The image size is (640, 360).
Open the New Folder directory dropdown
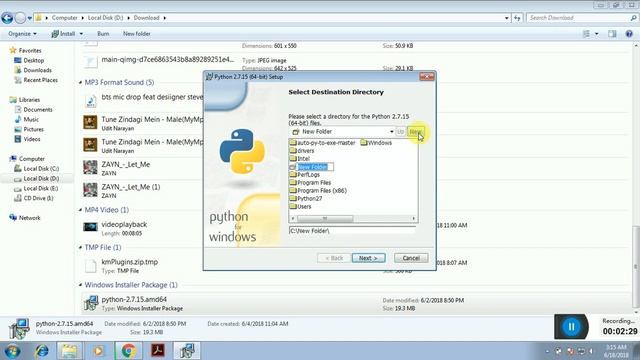391,131
